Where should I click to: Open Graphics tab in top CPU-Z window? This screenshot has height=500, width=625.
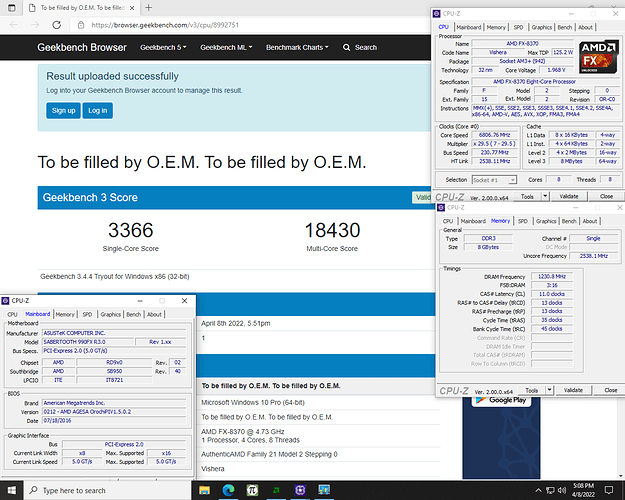[x=542, y=27]
